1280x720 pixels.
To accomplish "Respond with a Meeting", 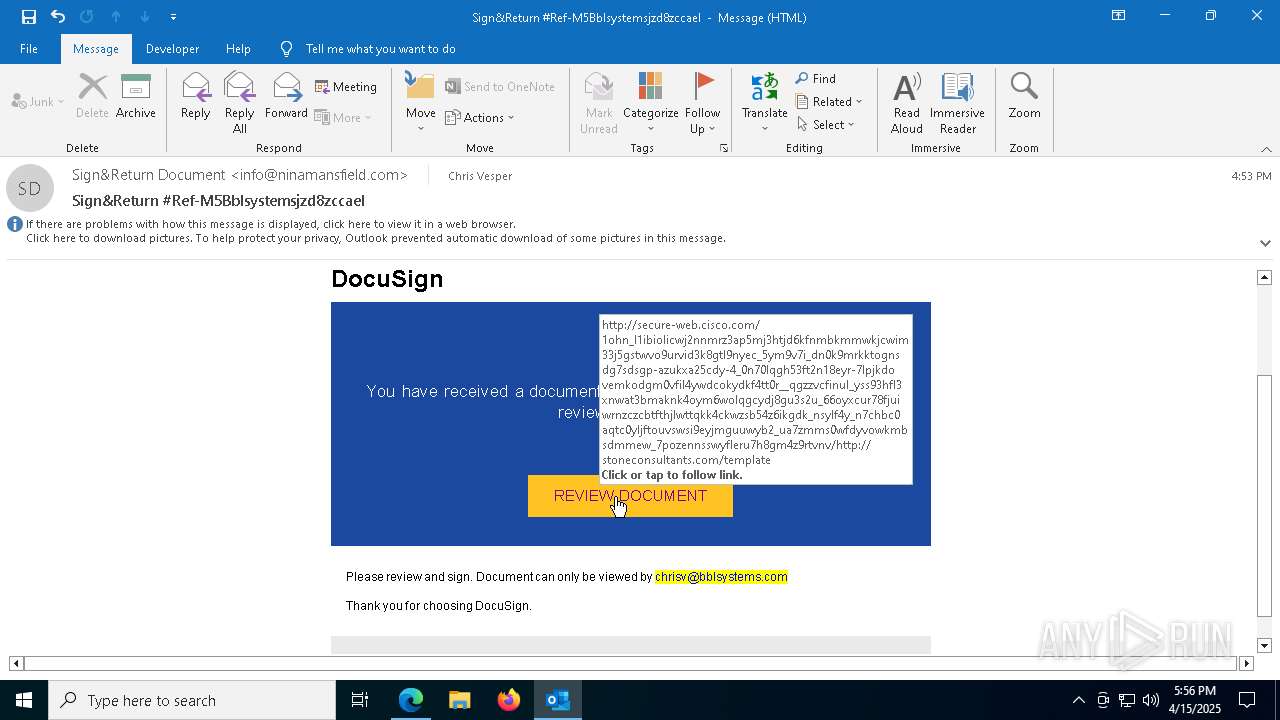I will click(346, 87).
